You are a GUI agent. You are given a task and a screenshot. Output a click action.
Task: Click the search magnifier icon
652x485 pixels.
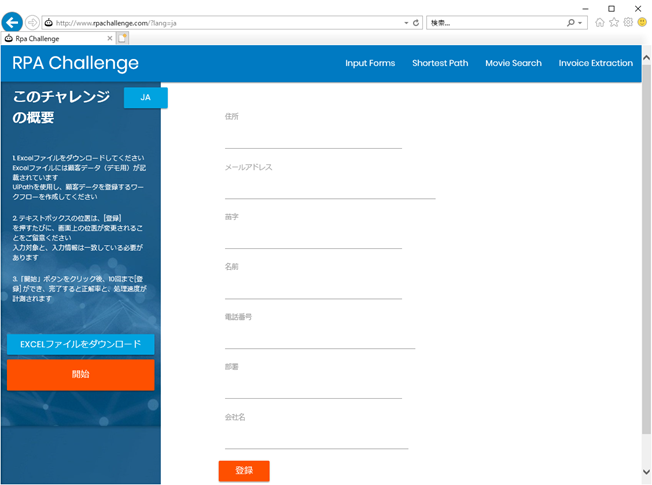[570, 23]
